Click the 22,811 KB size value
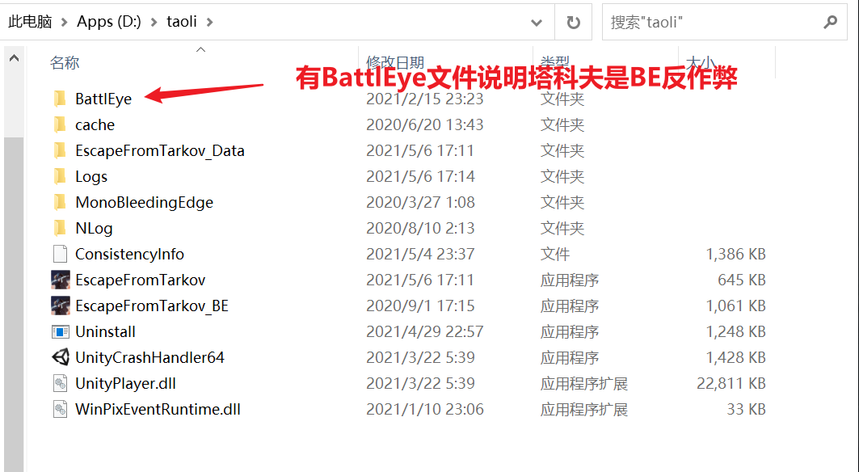The width and height of the screenshot is (859, 472). [x=731, y=383]
